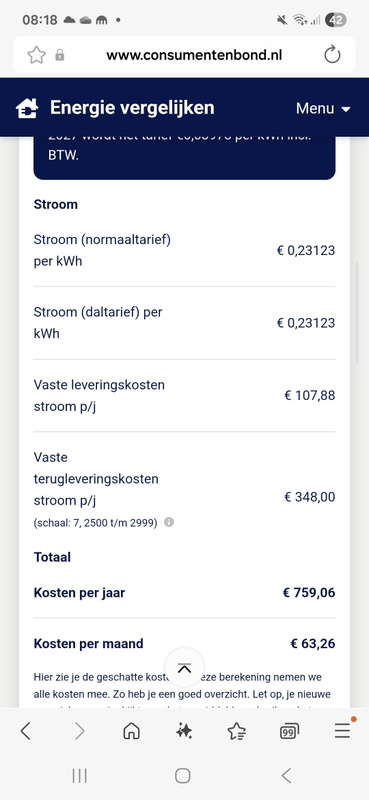Click the Menu dropdown arrow
This screenshot has height=800, width=369.
coord(346,109)
